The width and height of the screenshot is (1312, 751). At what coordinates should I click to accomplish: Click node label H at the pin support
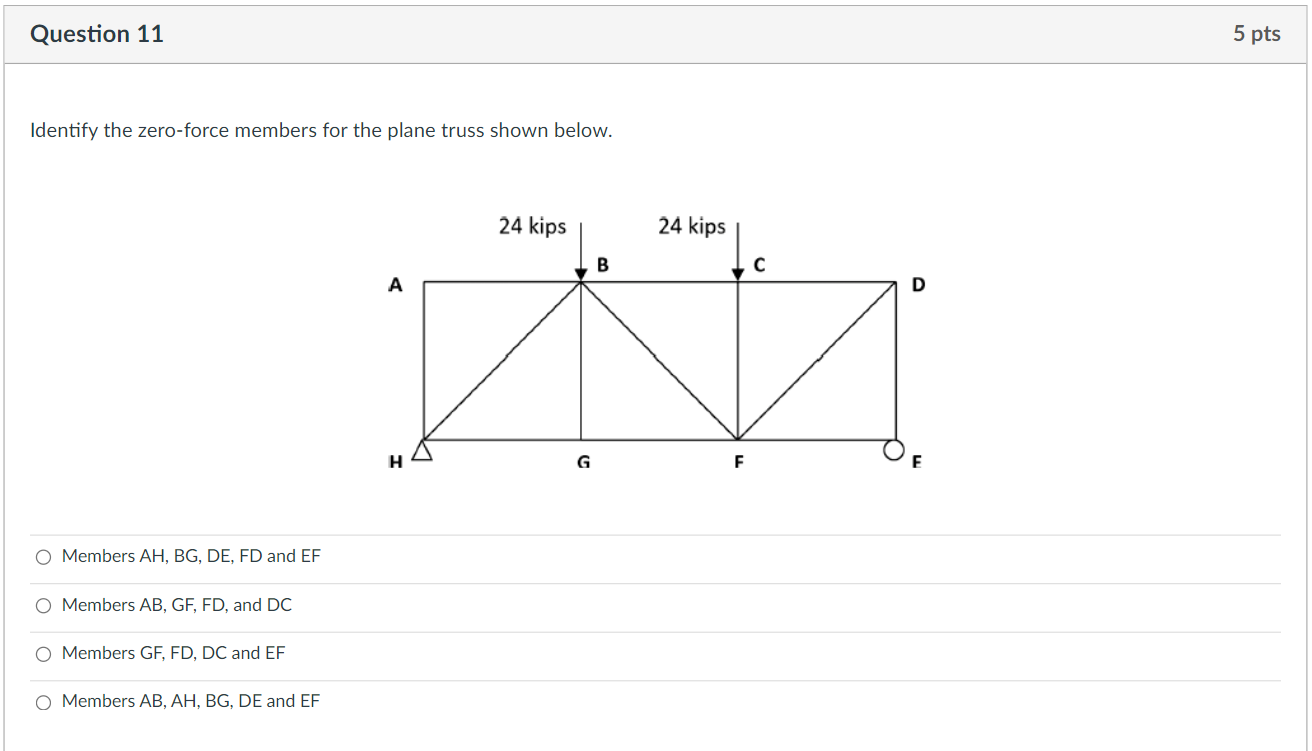point(396,461)
